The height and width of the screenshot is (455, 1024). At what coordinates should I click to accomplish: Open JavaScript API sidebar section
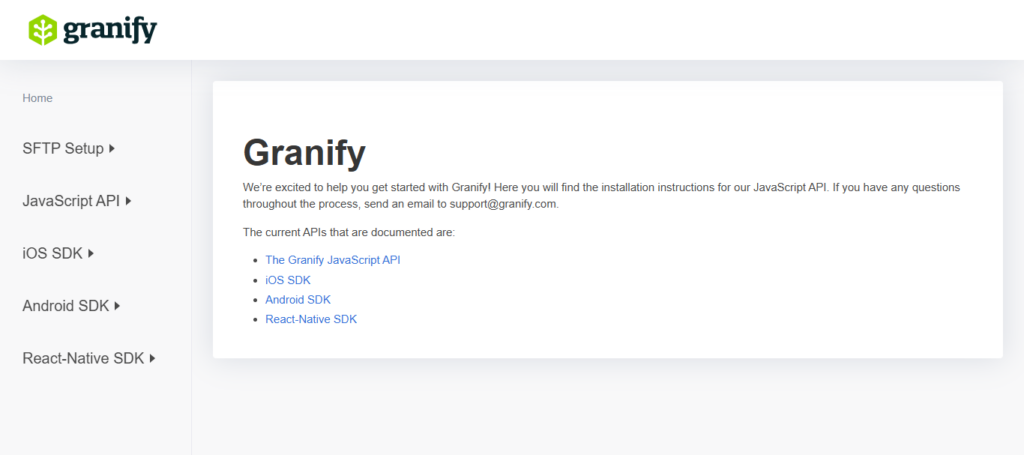click(x=71, y=201)
